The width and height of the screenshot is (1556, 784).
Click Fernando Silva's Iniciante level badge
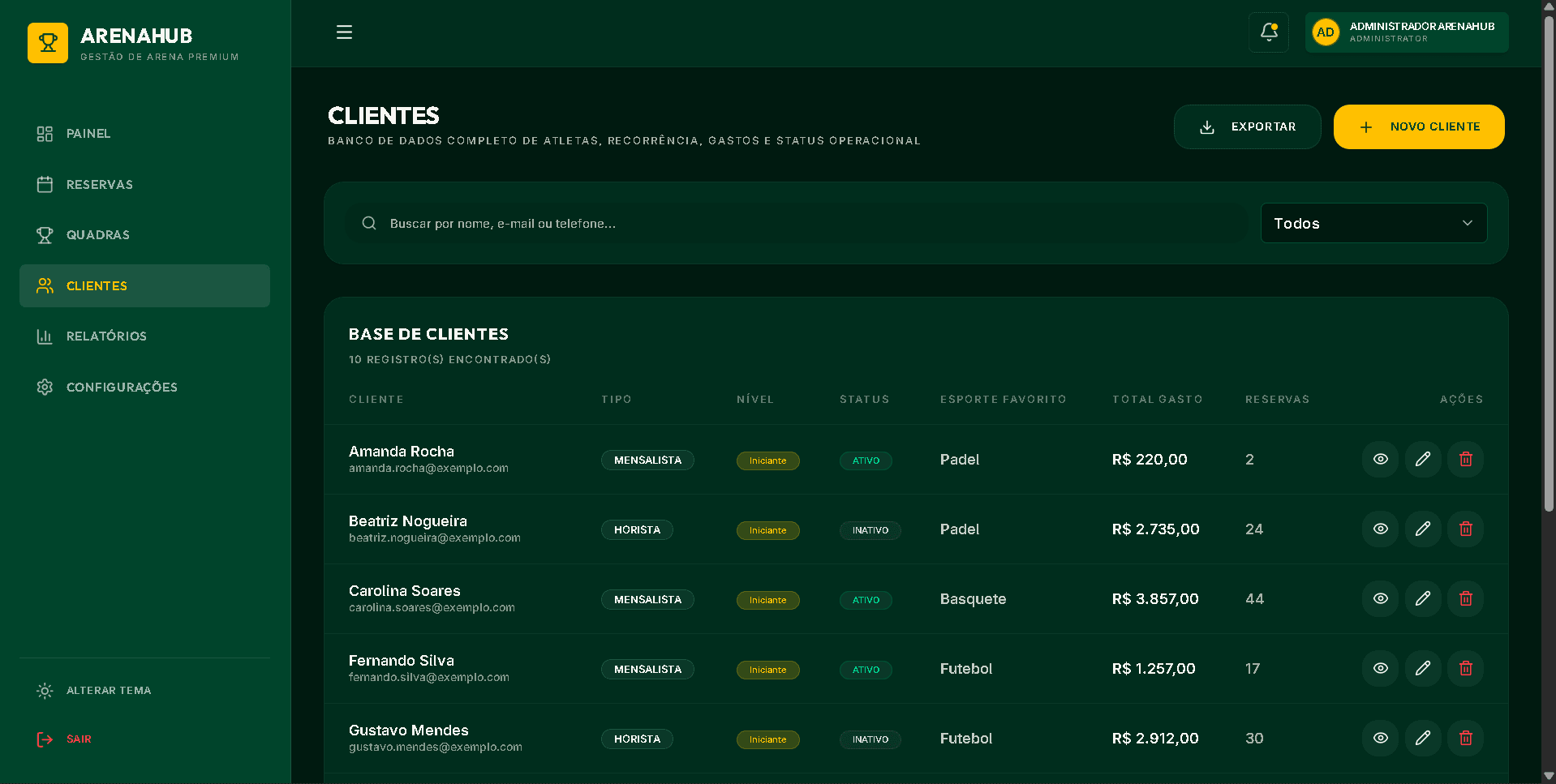click(x=768, y=670)
